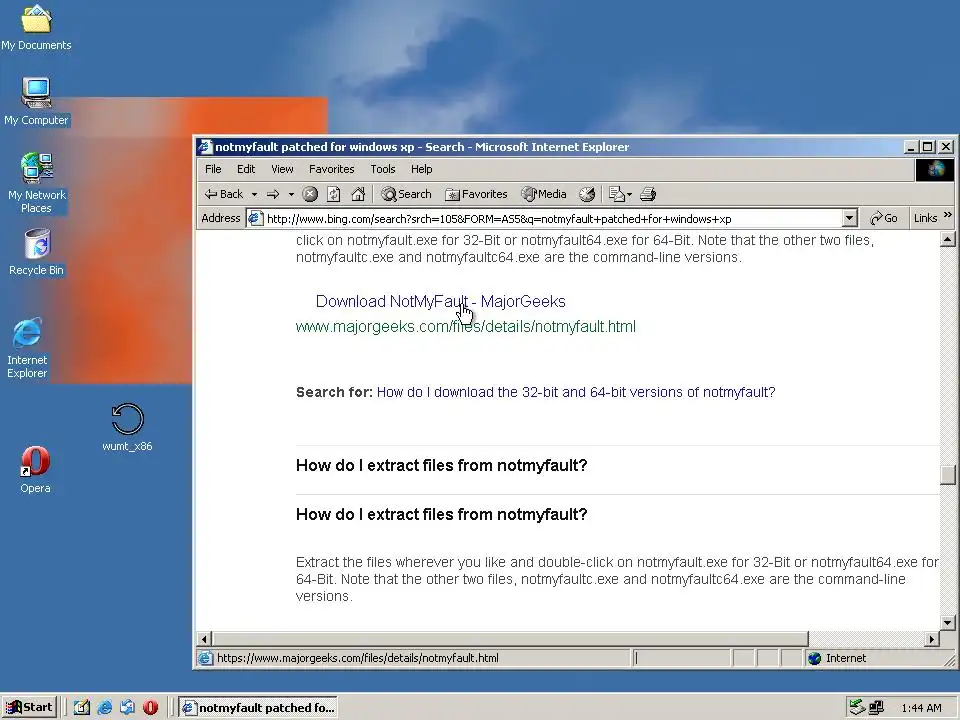Open Download NotMyFault - MajorGeeks link
This screenshot has height=720, width=960.
(x=440, y=301)
